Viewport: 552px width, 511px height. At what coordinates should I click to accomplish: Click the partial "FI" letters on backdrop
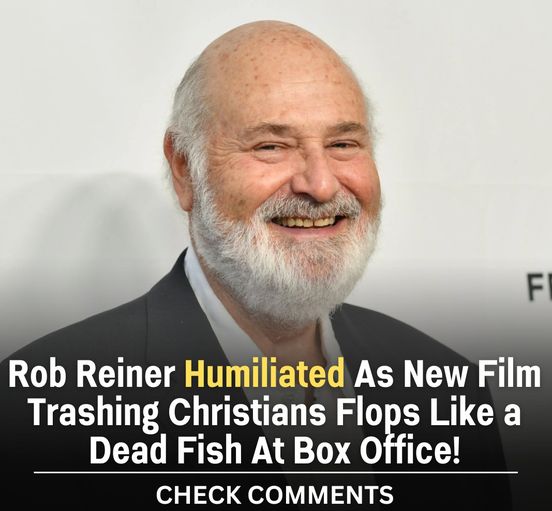pos(539,287)
